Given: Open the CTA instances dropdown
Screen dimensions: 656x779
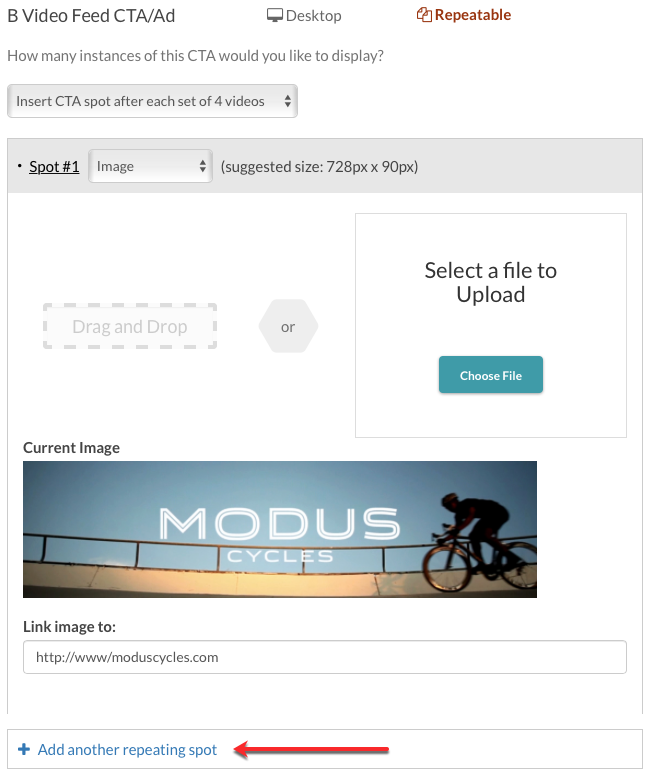Looking at the screenshot, I should [x=153, y=101].
